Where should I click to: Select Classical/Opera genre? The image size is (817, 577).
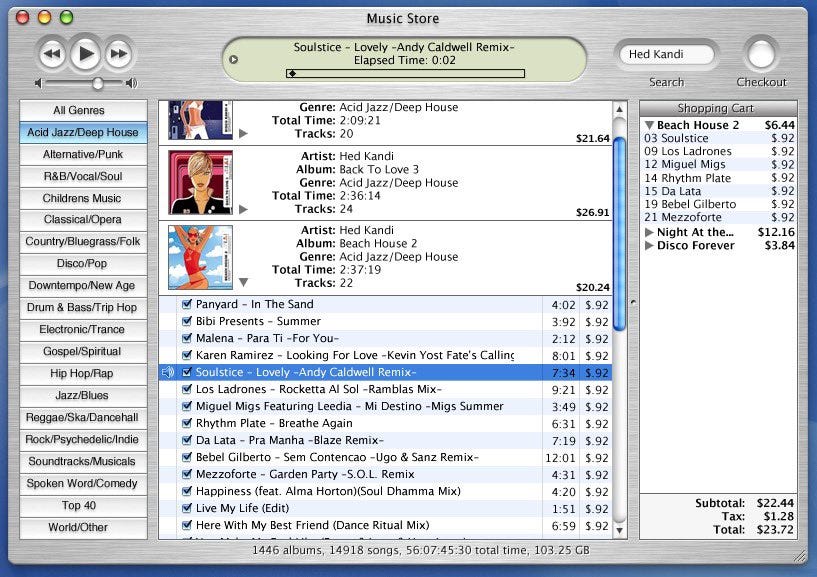click(83, 219)
